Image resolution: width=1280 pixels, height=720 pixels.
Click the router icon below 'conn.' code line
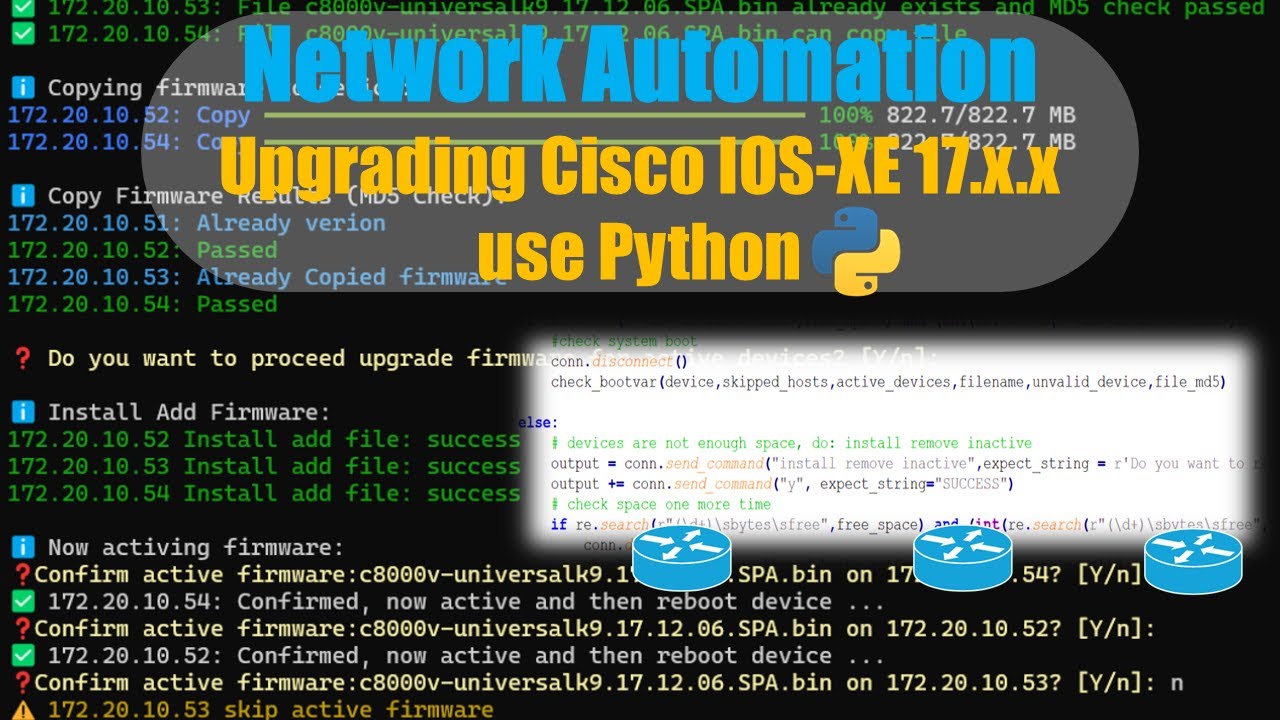click(x=682, y=557)
